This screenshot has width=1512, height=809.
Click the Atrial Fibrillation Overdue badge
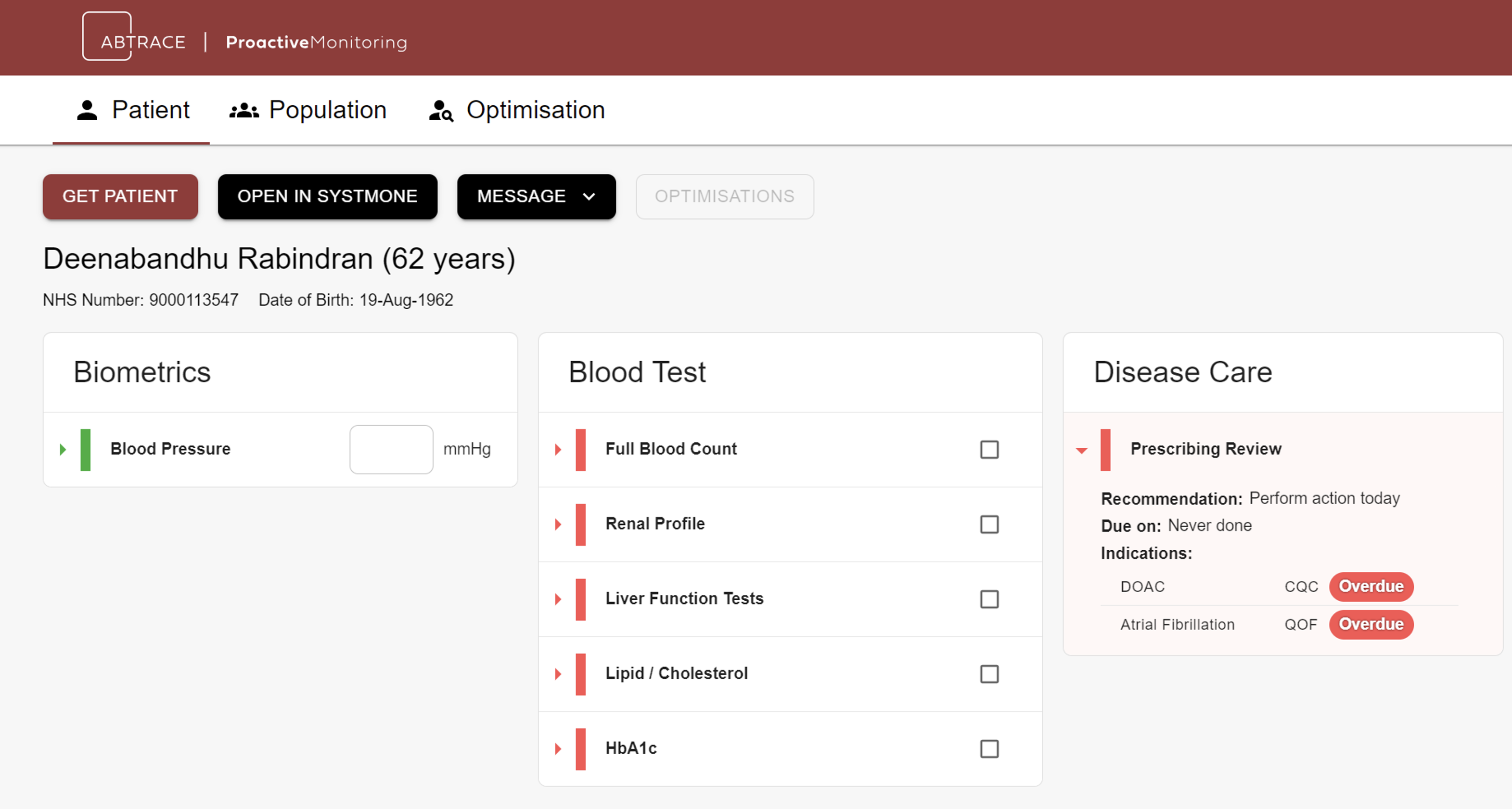point(1371,624)
